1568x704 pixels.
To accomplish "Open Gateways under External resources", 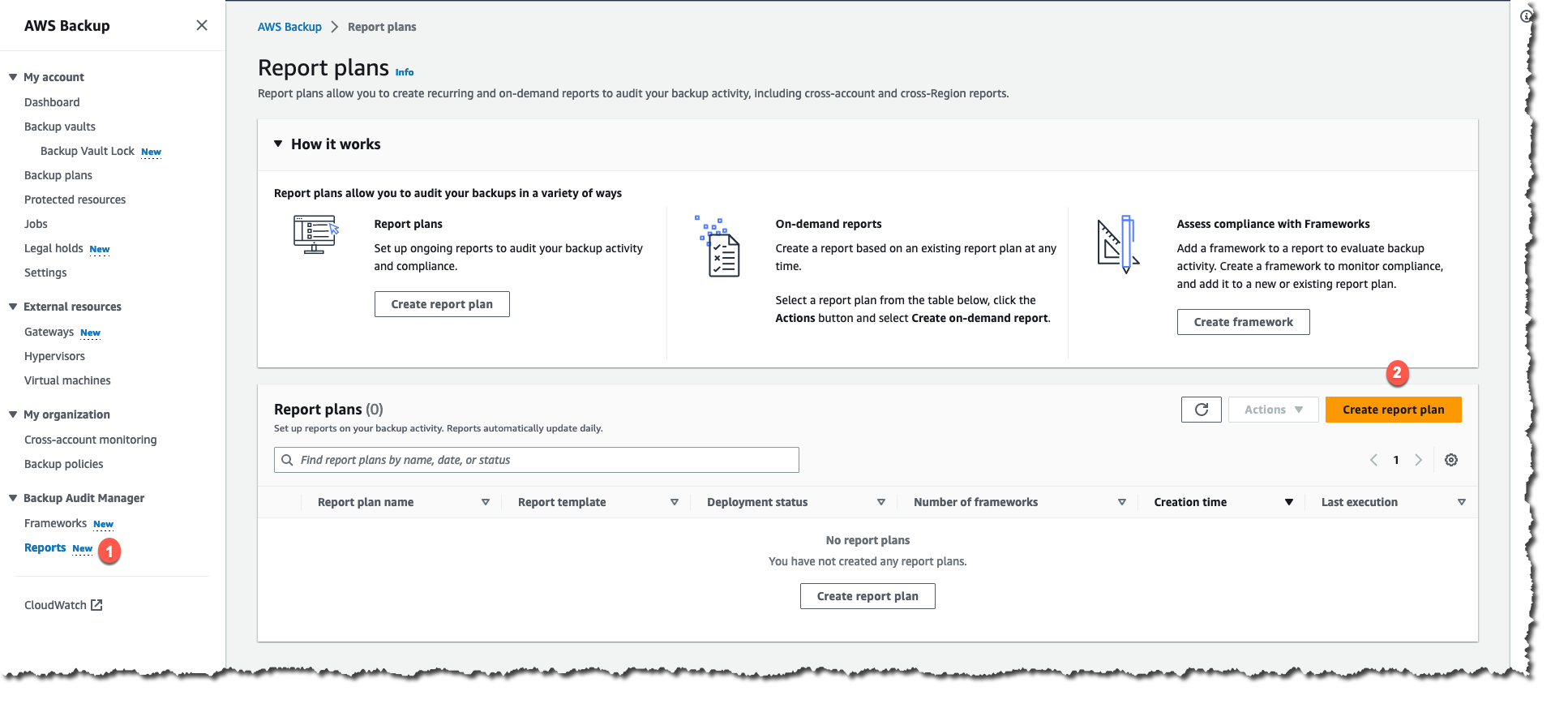I will coord(49,332).
